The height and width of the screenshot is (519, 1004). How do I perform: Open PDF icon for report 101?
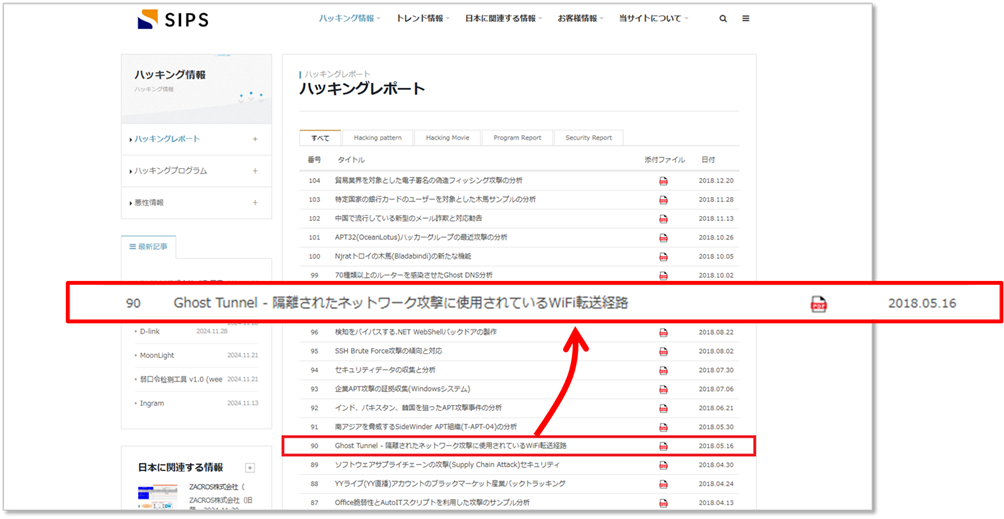pos(663,237)
